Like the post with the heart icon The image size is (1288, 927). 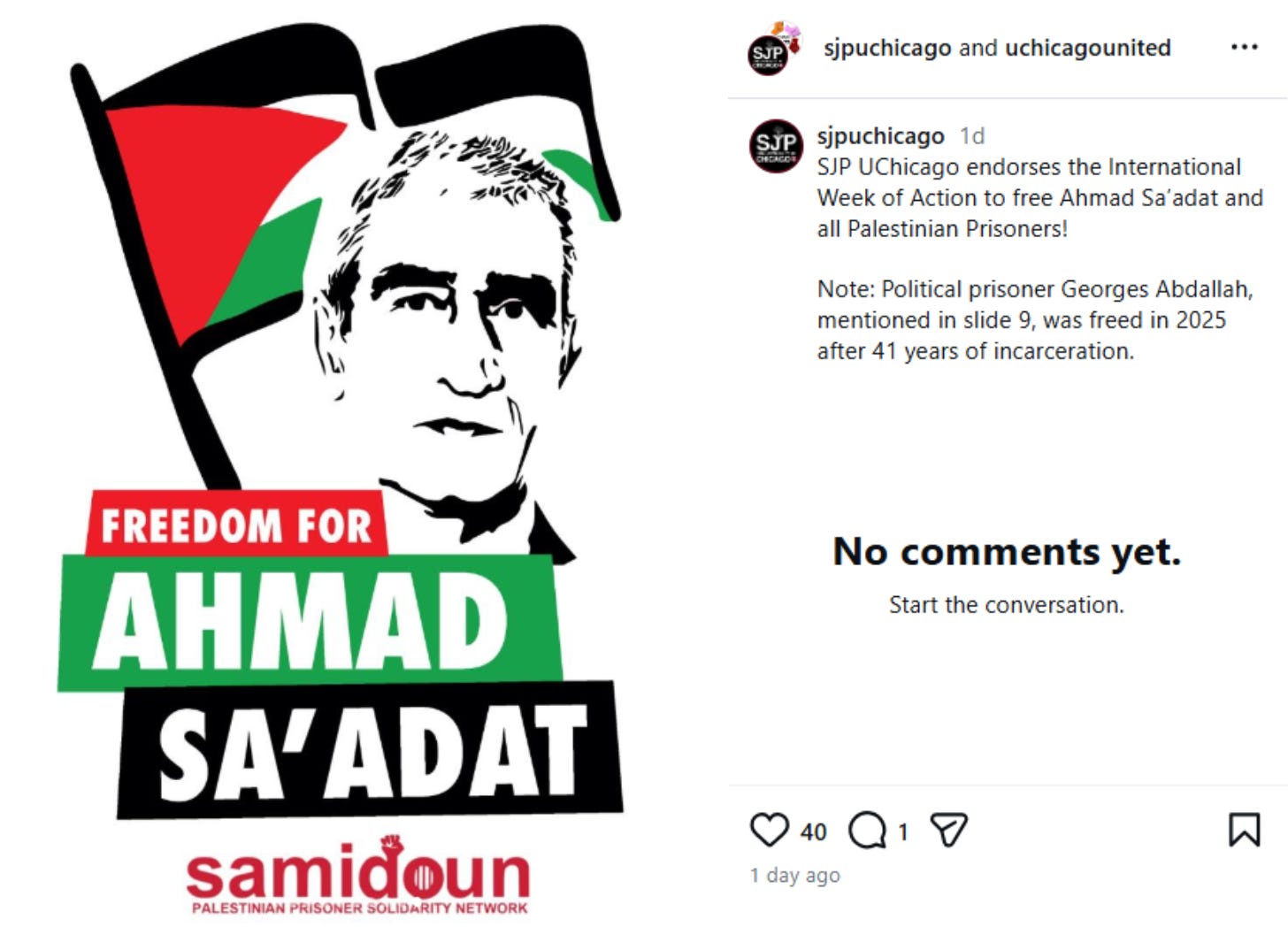click(769, 830)
